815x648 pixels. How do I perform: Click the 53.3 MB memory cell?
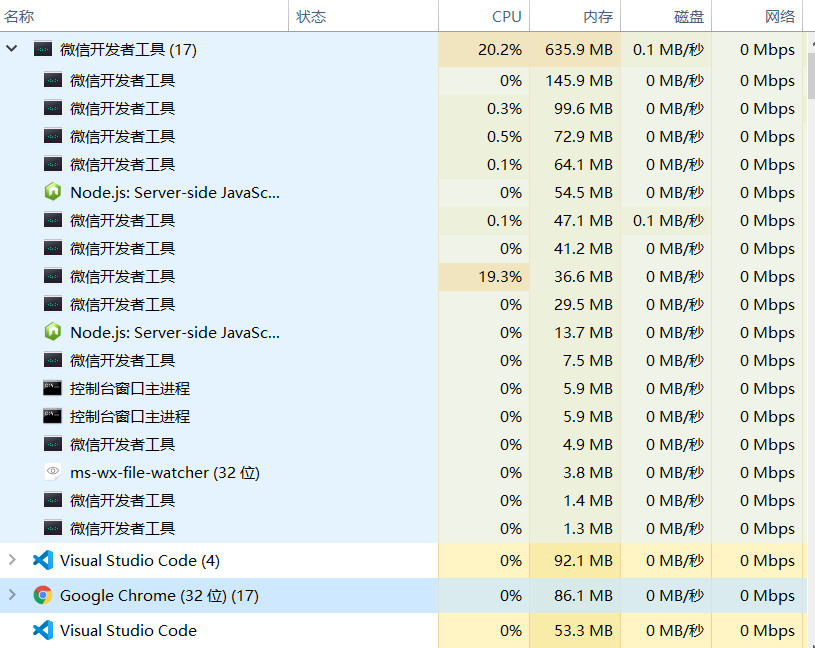pyautogui.click(x=575, y=630)
